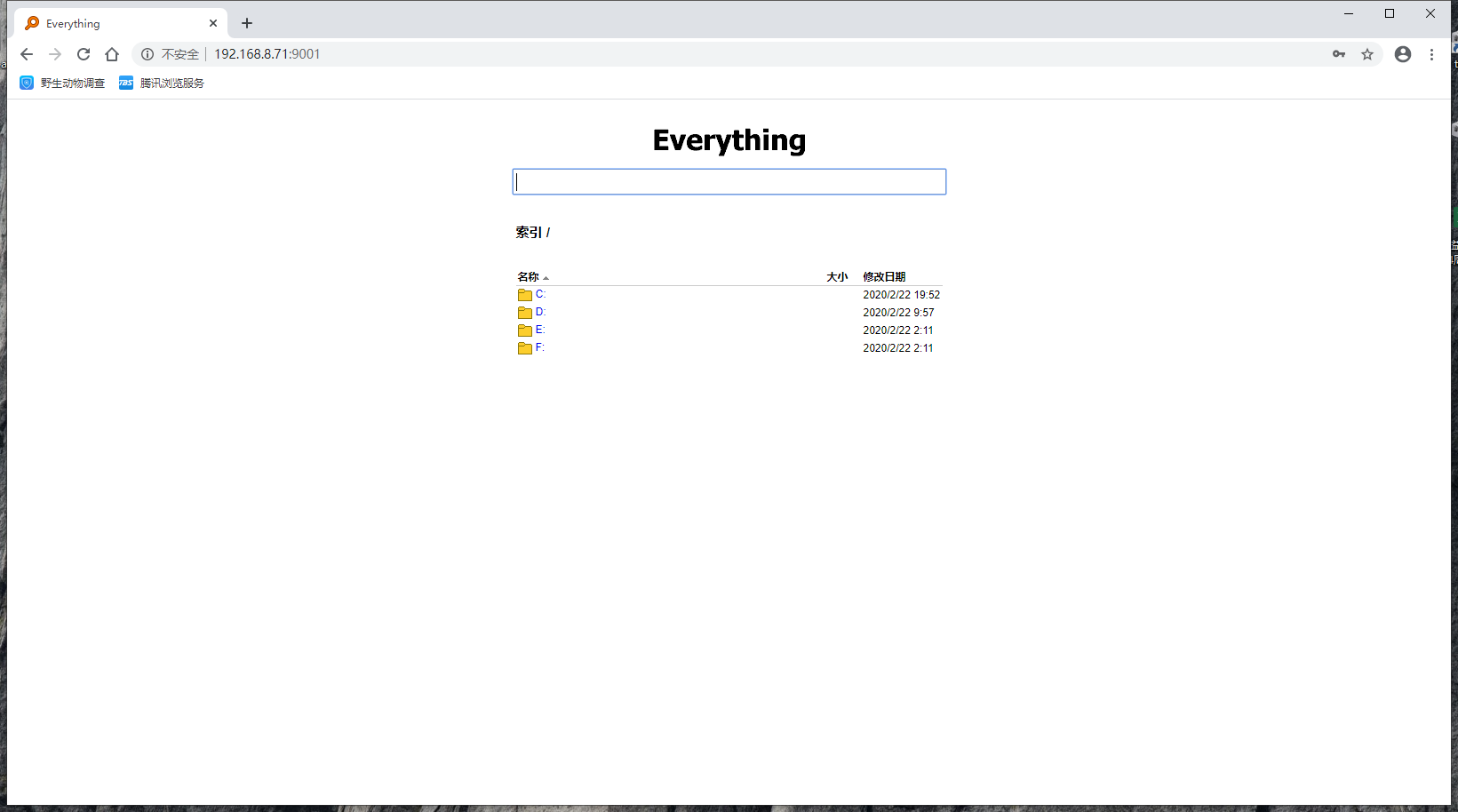Click the date 2020/2/22 19:52
The width and height of the screenshot is (1458, 812).
pyautogui.click(x=901, y=295)
